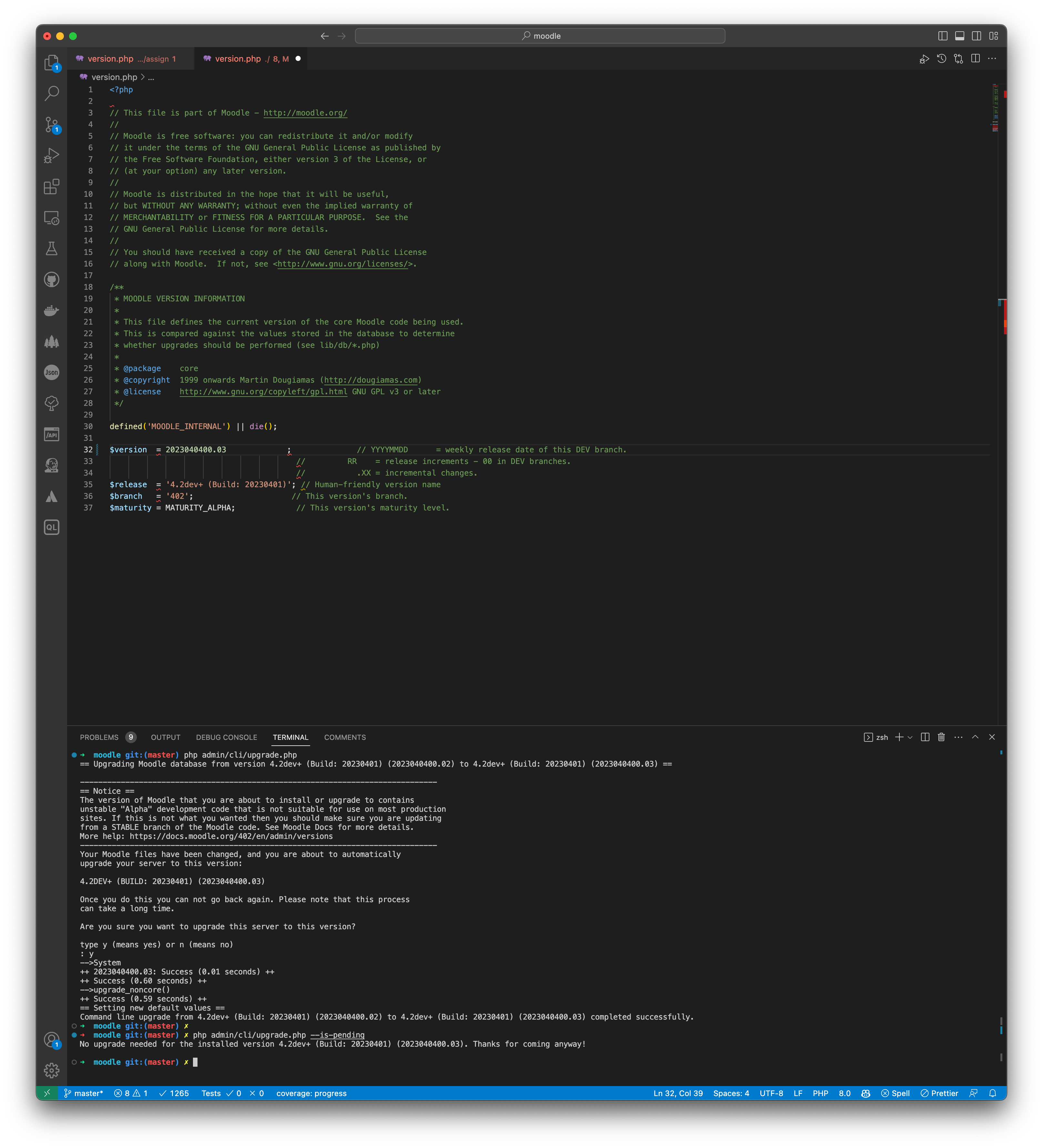Open Source Control view in activity bar
This screenshot has width=1043, height=1148.
click(x=52, y=124)
